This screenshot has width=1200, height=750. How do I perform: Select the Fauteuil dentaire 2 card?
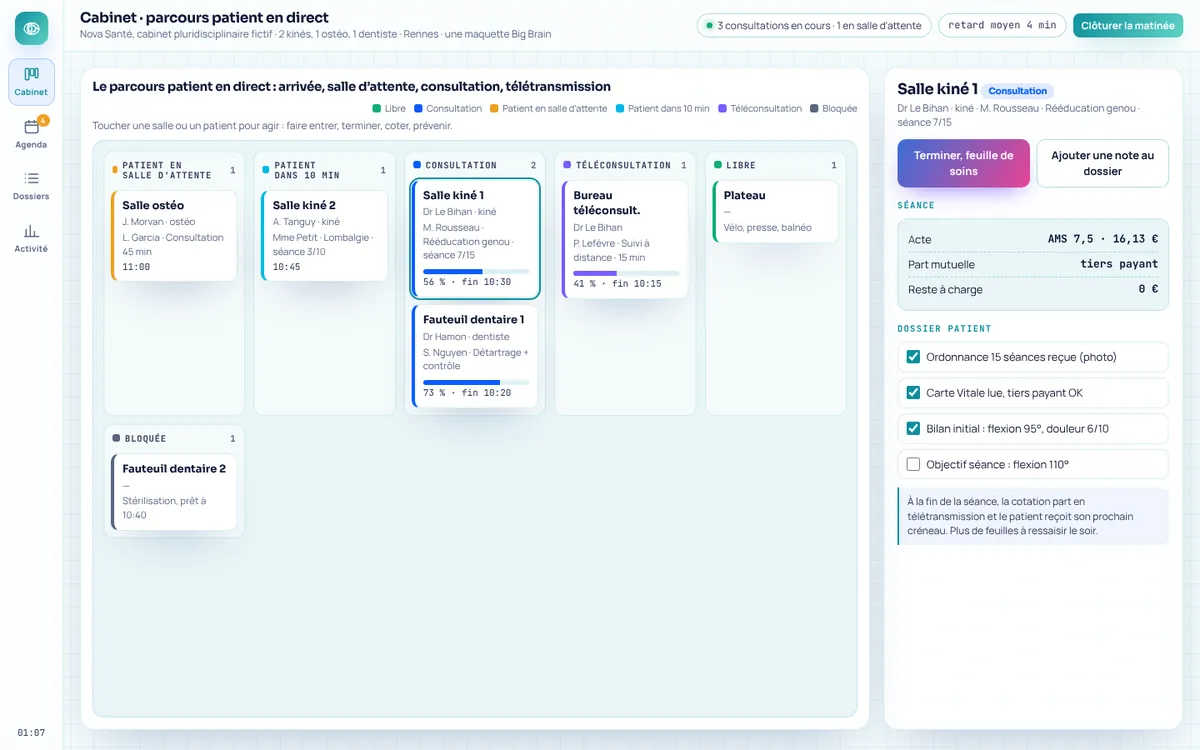173,491
